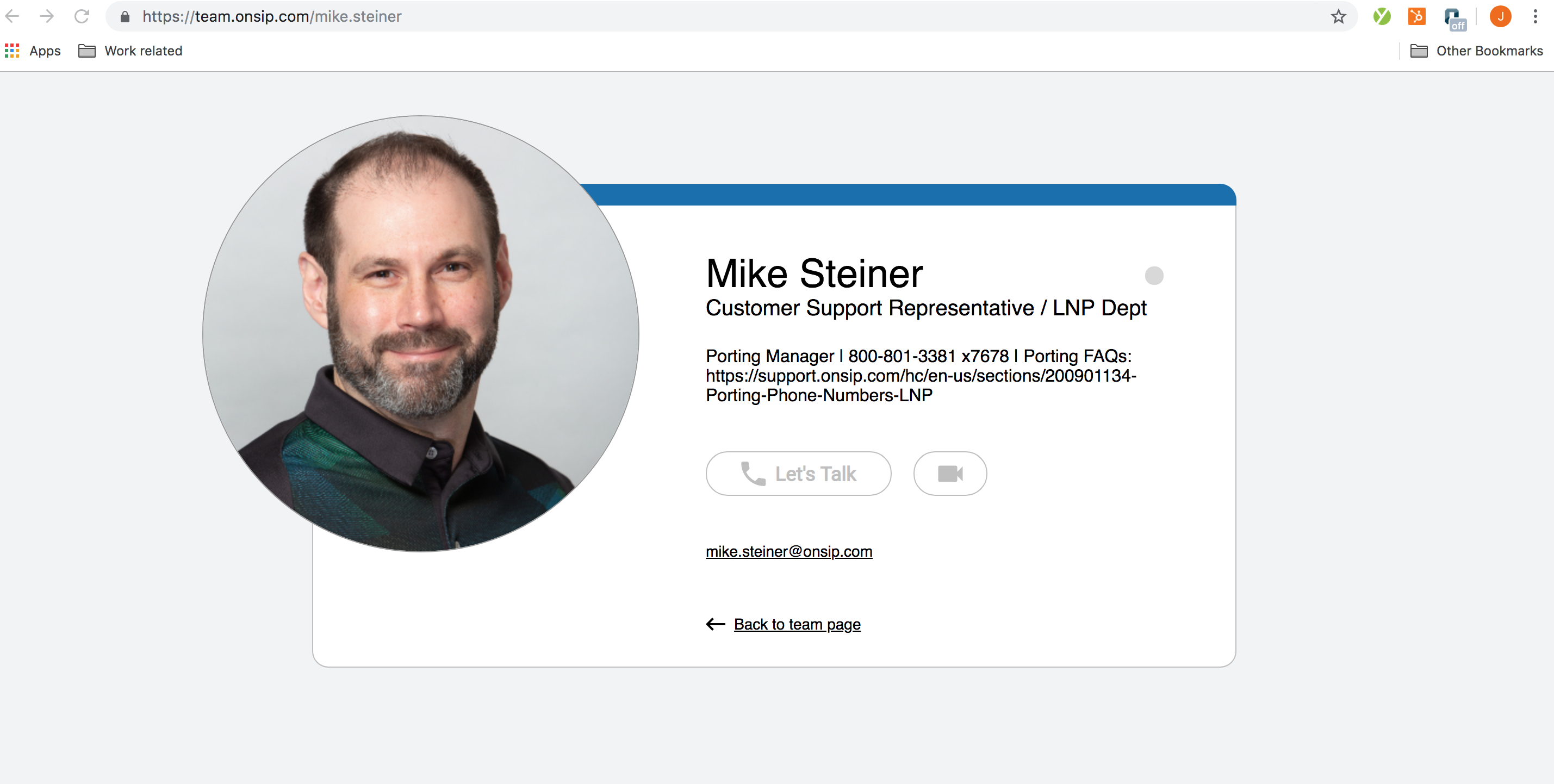Go back with the browser back arrow

click(13, 16)
